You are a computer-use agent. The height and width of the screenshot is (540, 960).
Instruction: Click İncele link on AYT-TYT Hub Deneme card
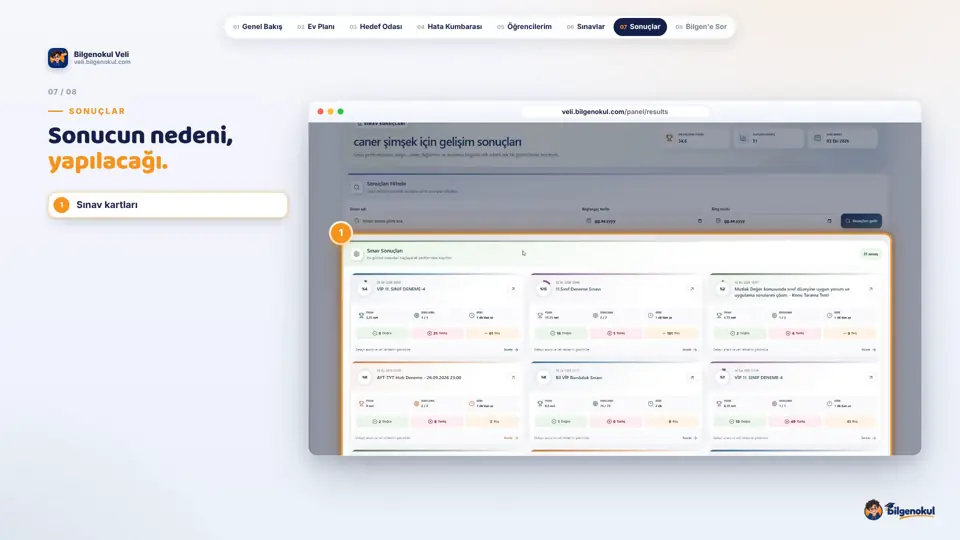click(x=511, y=438)
